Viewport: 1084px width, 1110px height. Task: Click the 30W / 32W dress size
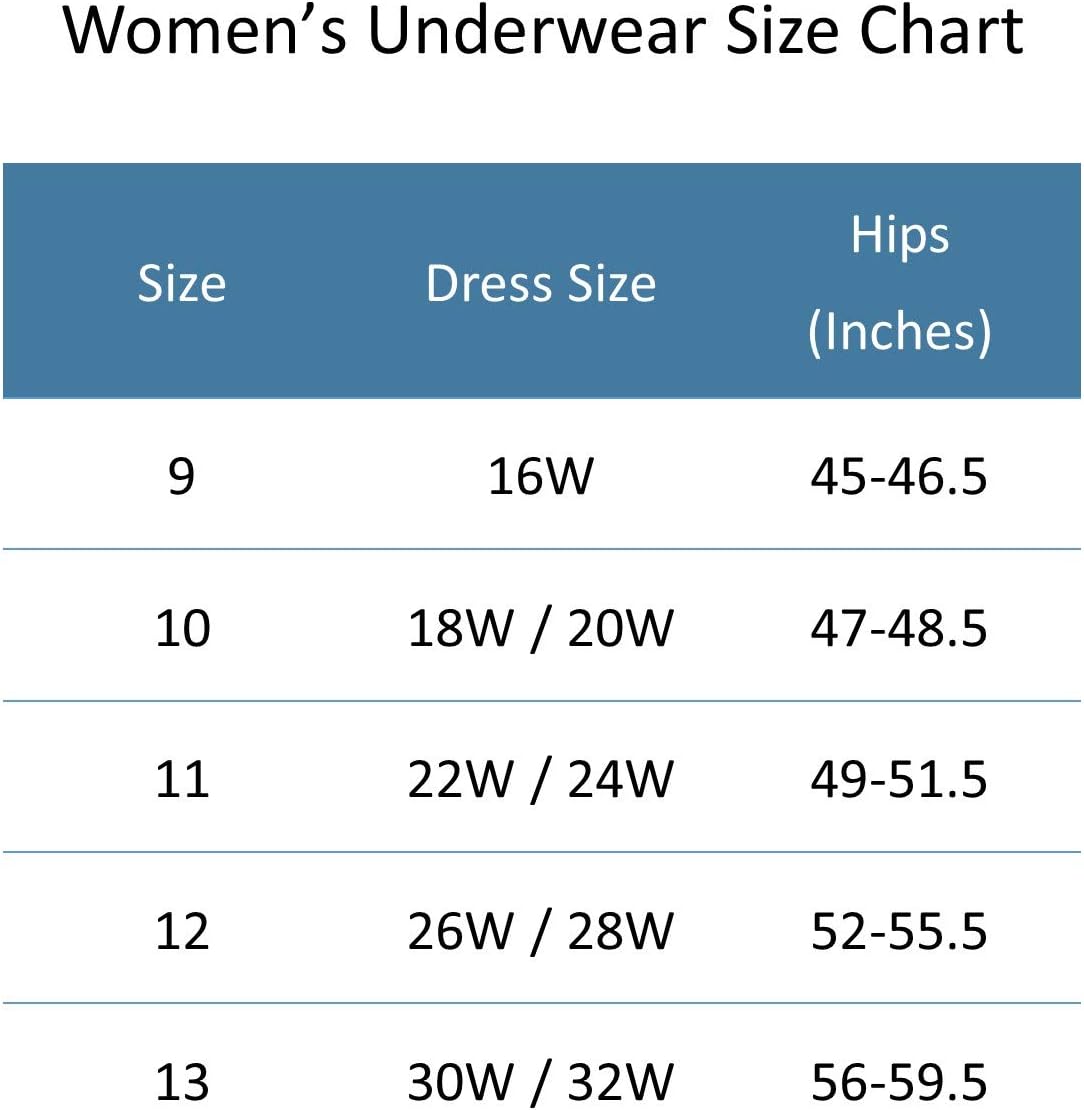(x=541, y=1083)
